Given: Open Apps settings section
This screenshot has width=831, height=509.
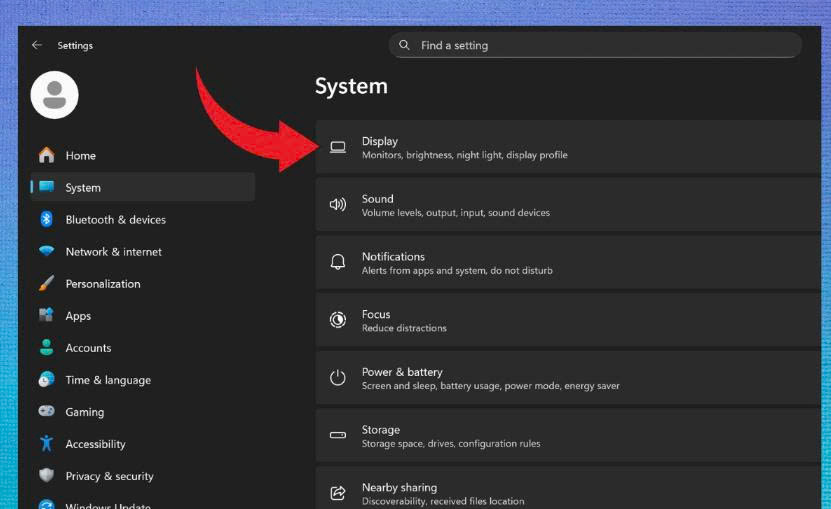Looking at the screenshot, I should click(143, 315).
